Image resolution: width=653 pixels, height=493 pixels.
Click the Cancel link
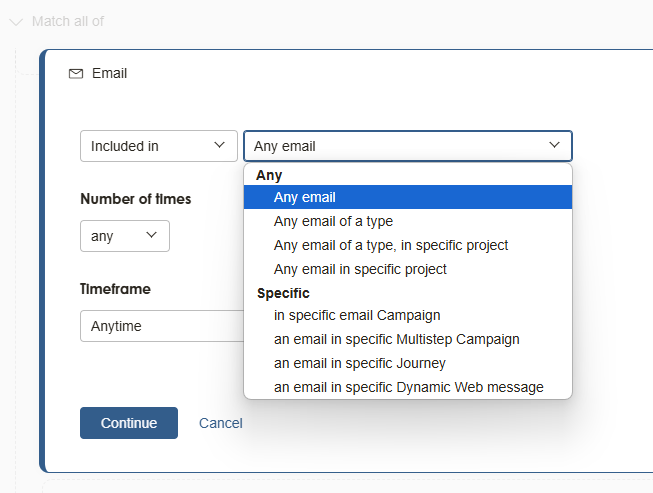coord(220,423)
